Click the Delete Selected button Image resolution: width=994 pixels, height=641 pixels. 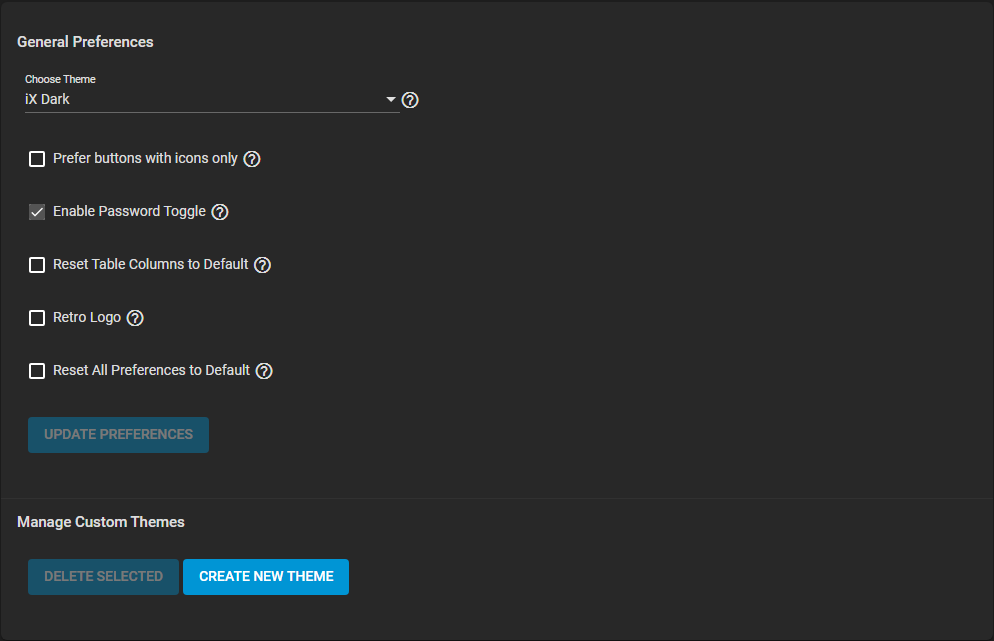coord(103,577)
